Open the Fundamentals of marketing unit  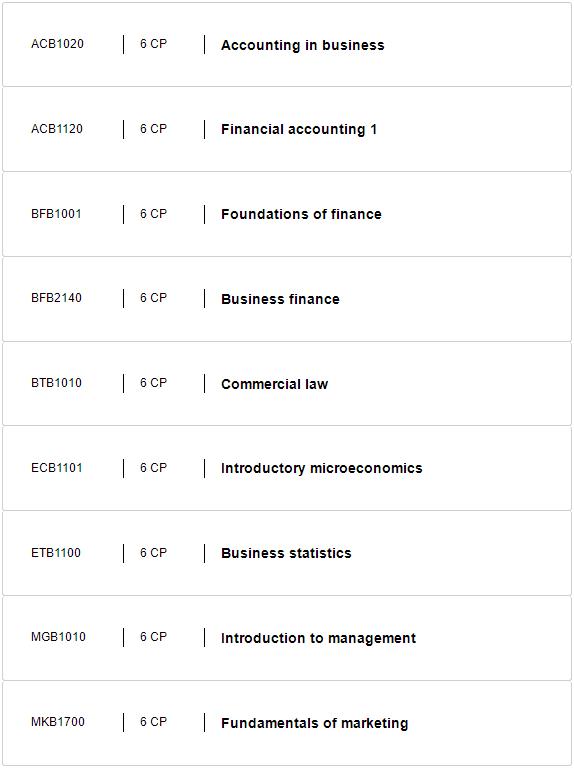[314, 723]
